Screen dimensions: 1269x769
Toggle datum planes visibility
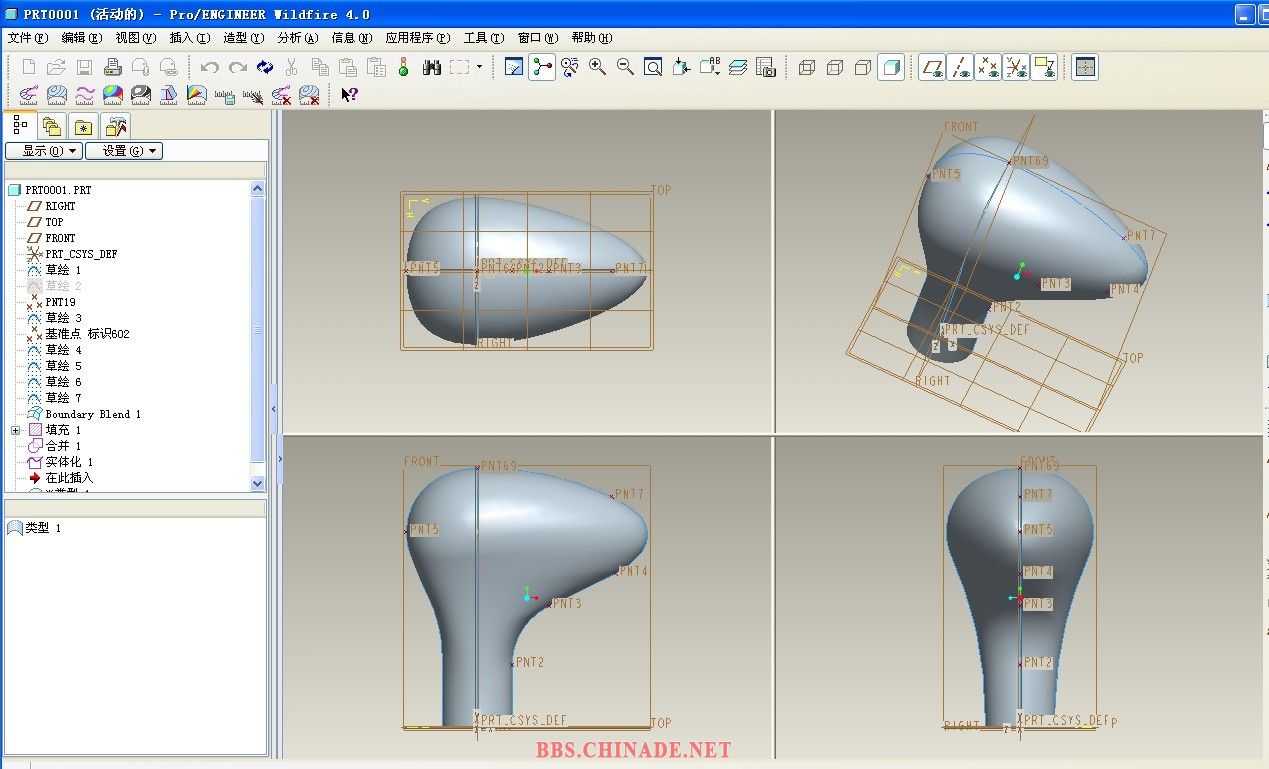pos(933,67)
